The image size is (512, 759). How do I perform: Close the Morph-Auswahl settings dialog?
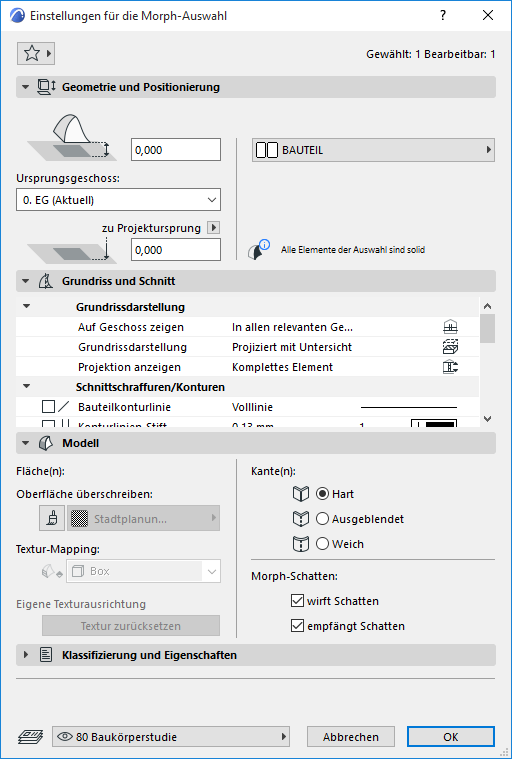pos(488,15)
